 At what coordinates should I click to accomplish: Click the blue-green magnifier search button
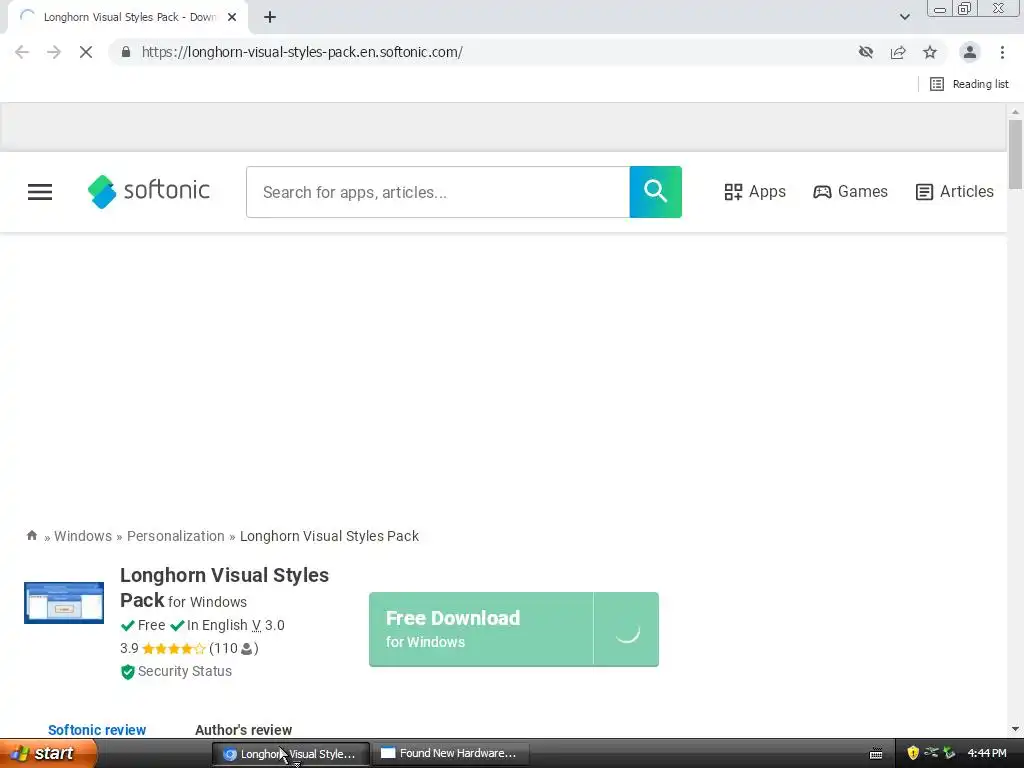click(x=656, y=192)
